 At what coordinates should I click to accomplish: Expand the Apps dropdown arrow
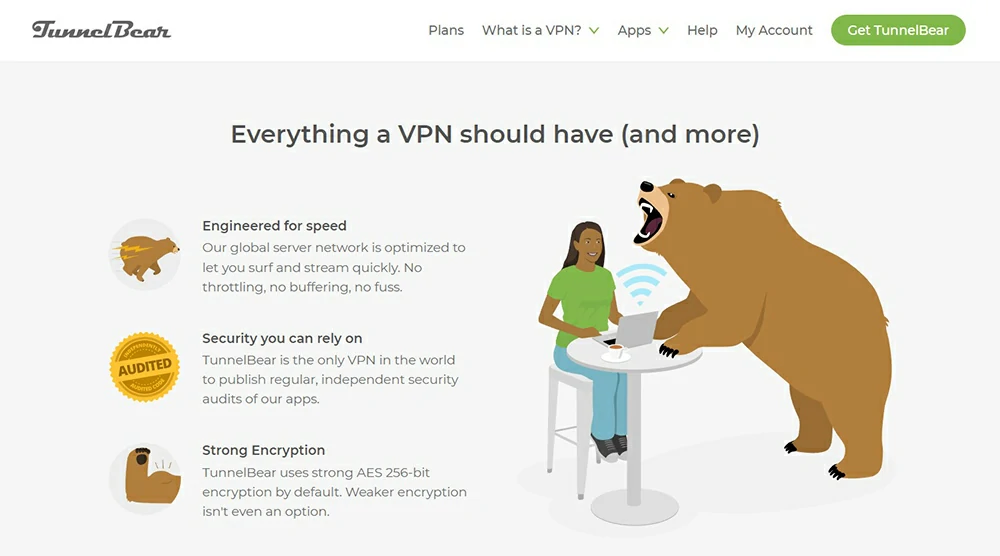663,31
